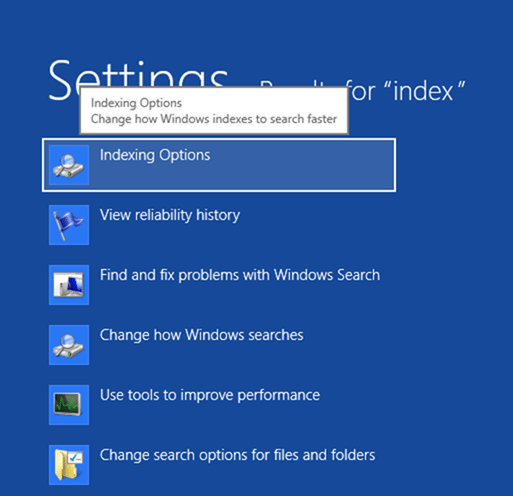Click the words Windows Search in troubleshooting result
Image resolution: width=513 pixels, height=496 pixels.
[x=327, y=275]
